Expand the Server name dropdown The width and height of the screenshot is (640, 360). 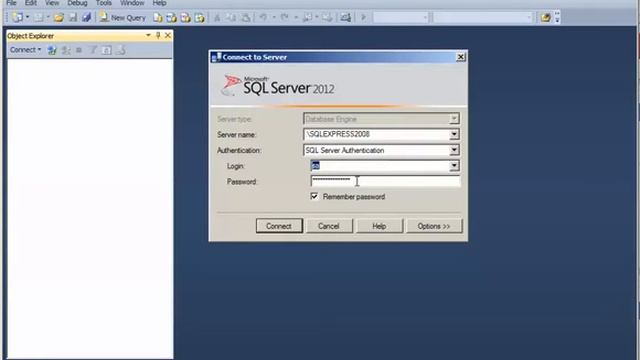(x=454, y=134)
